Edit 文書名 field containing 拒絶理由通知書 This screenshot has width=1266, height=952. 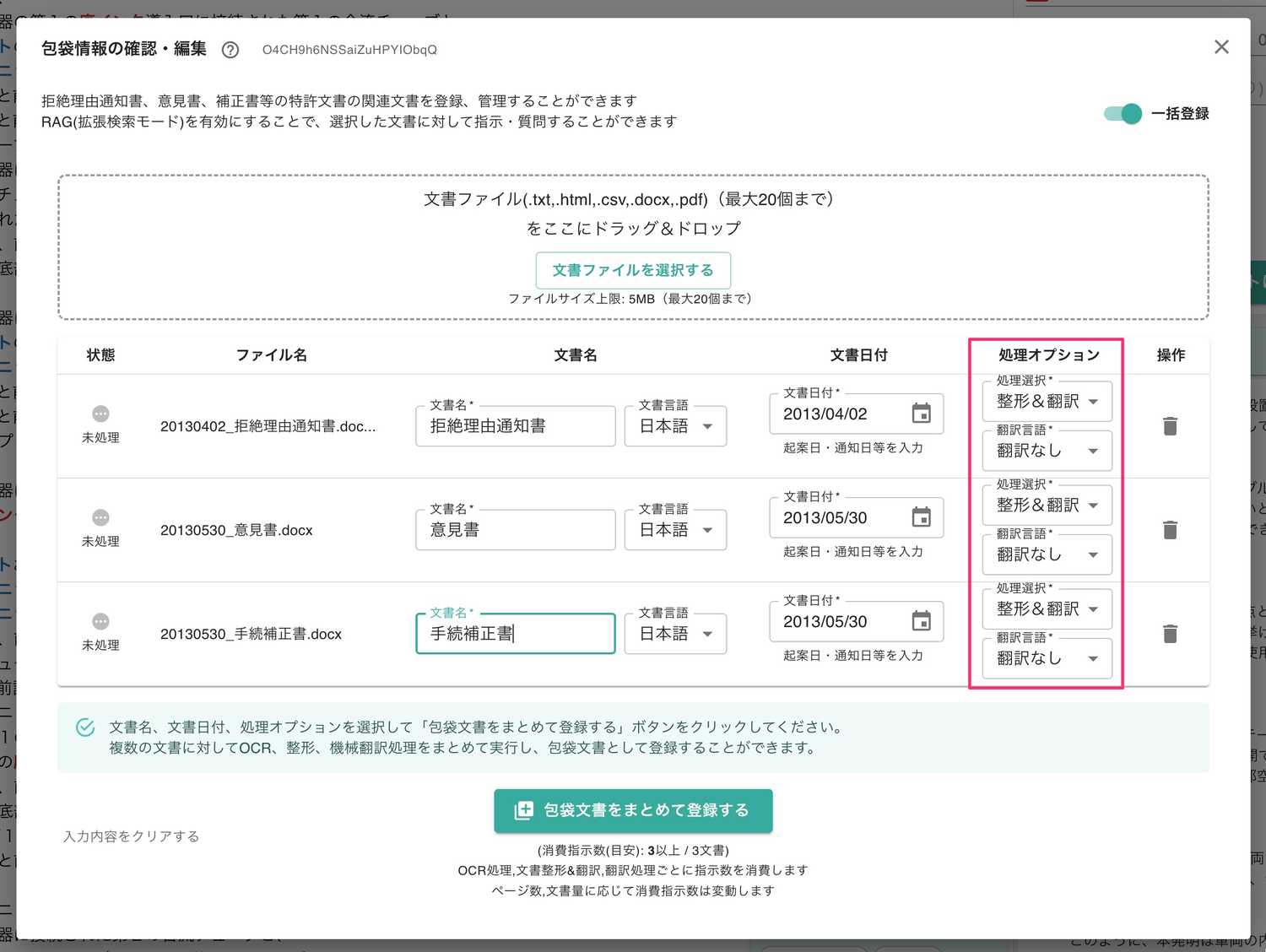[516, 426]
